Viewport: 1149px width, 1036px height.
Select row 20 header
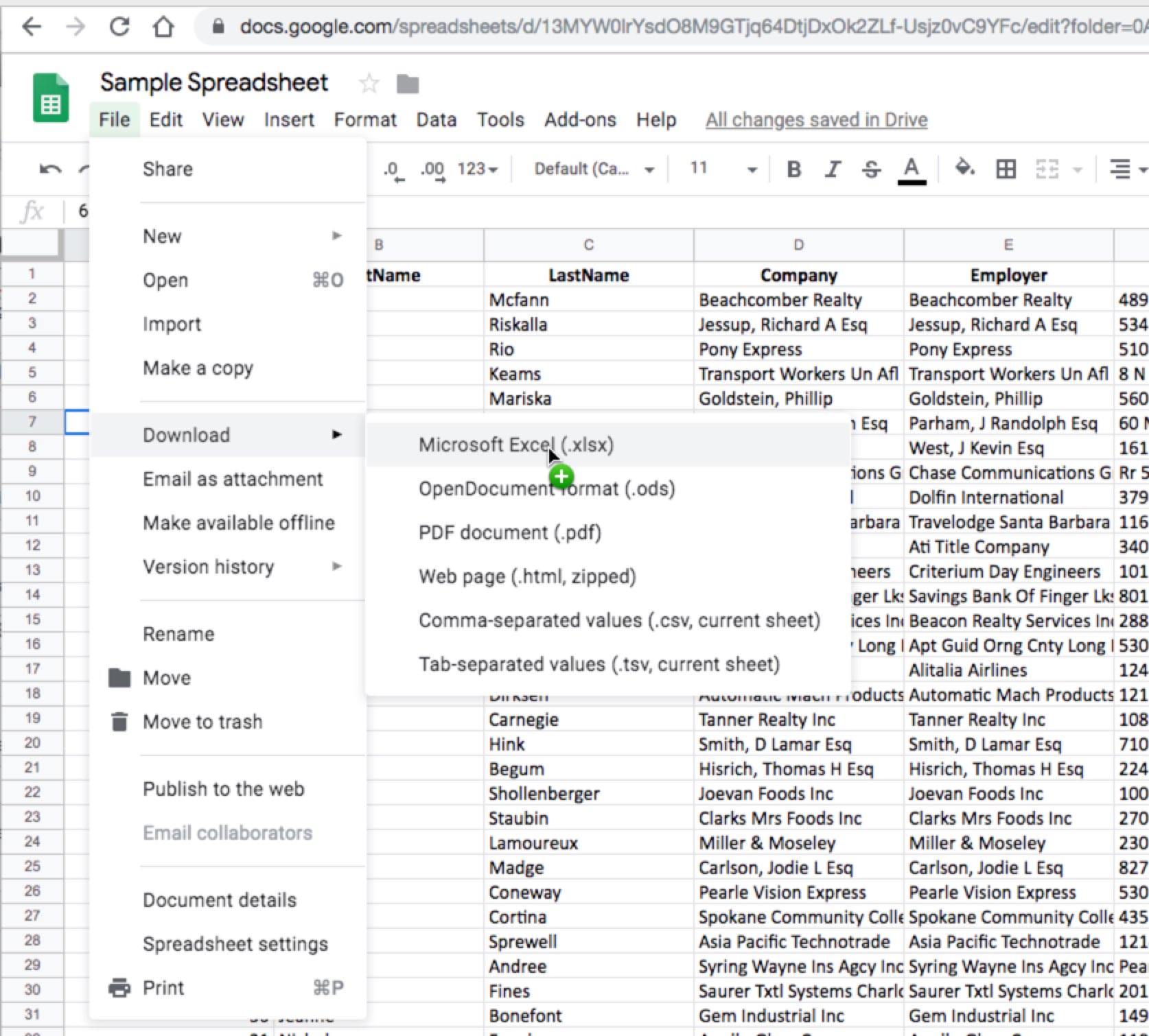coord(32,743)
